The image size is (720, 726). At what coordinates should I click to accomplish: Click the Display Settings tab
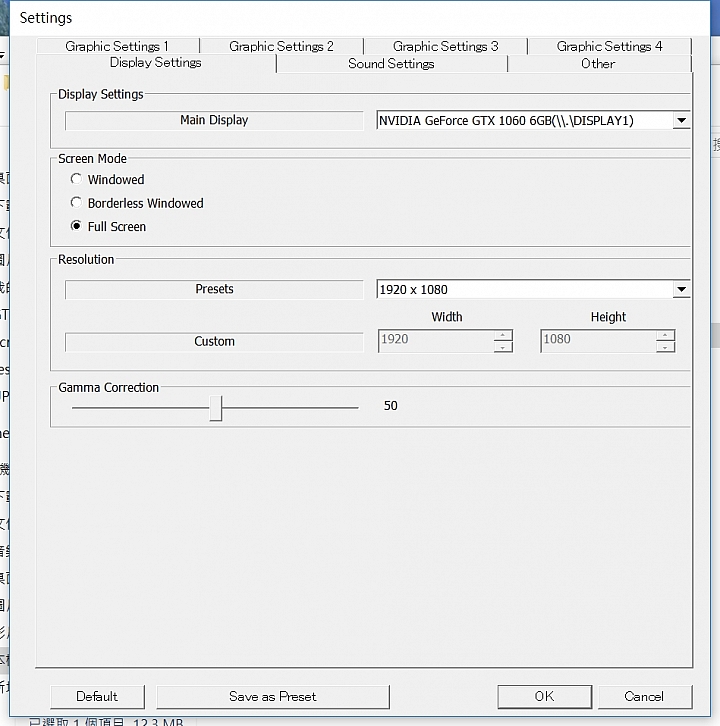click(156, 63)
